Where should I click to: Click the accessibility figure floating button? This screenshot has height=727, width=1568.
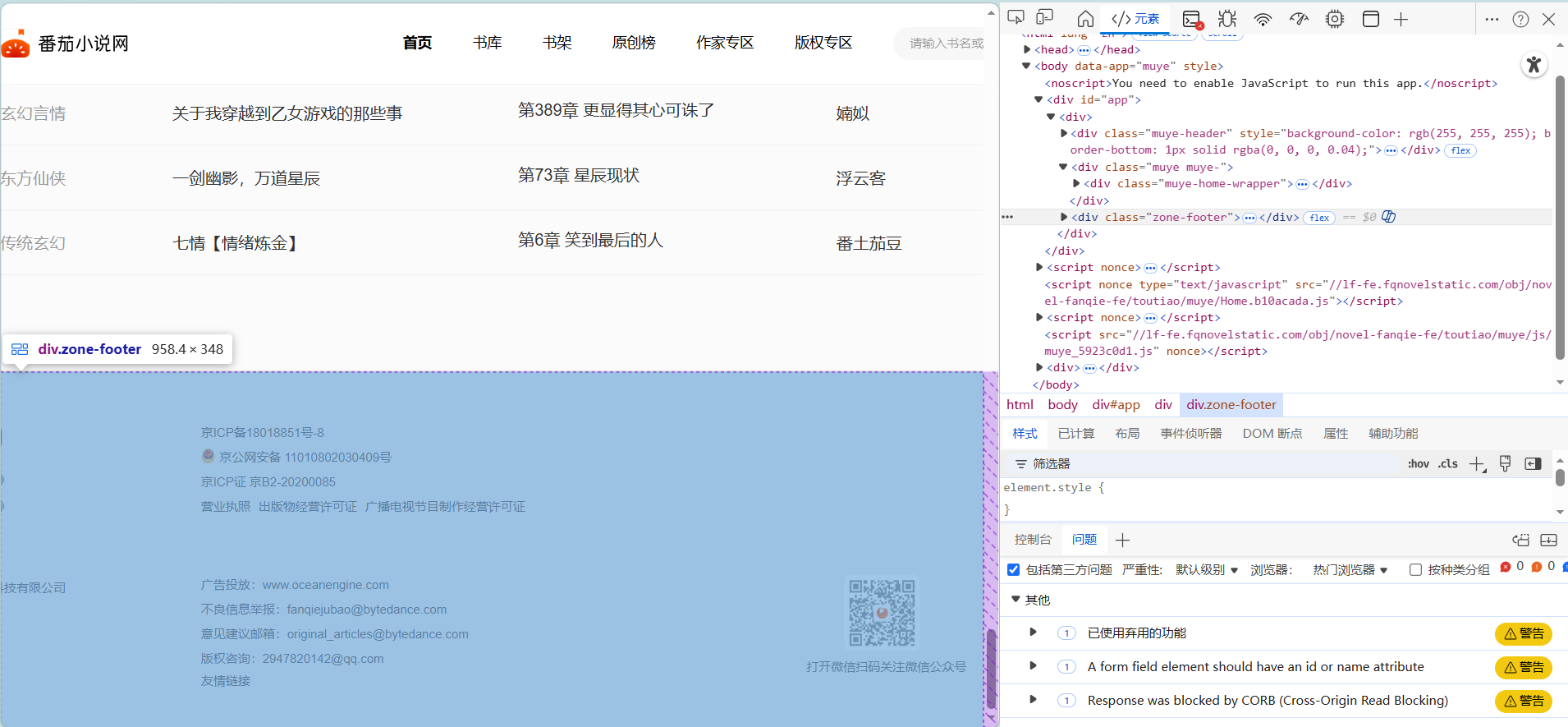click(x=1534, y=65)
